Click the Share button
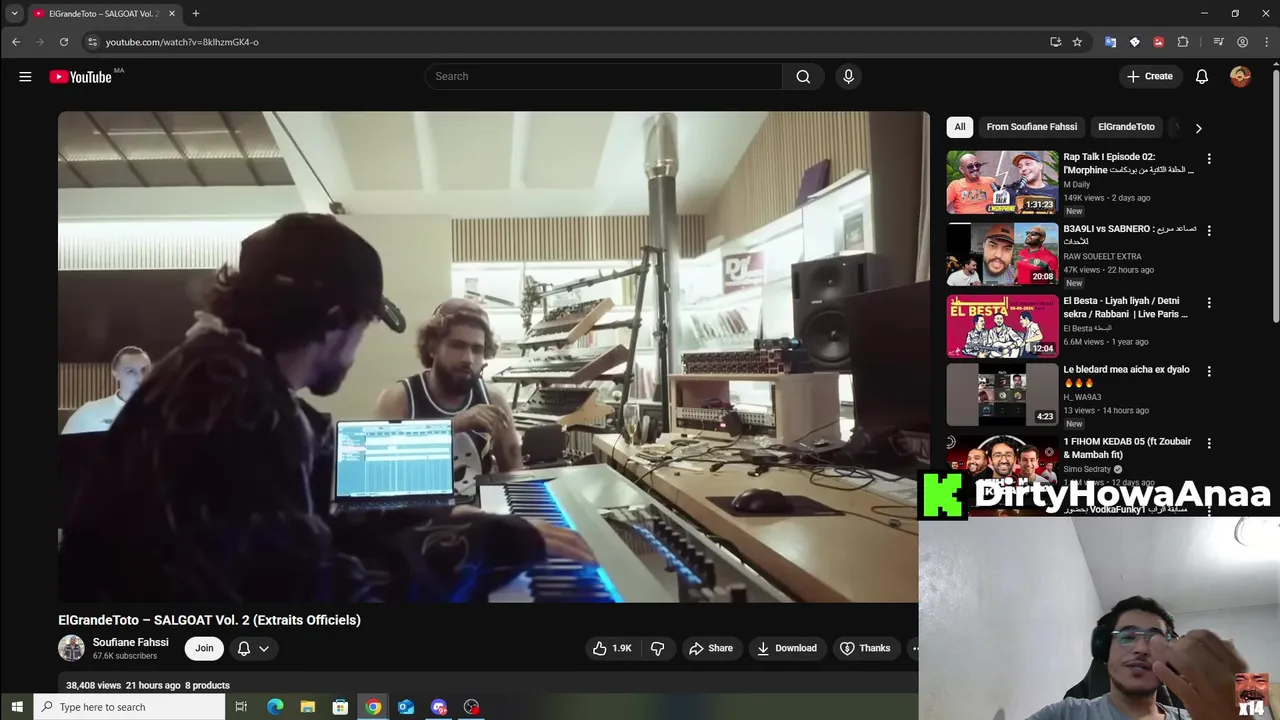This screenshot has width=1280, height=720. pos(710,648)
